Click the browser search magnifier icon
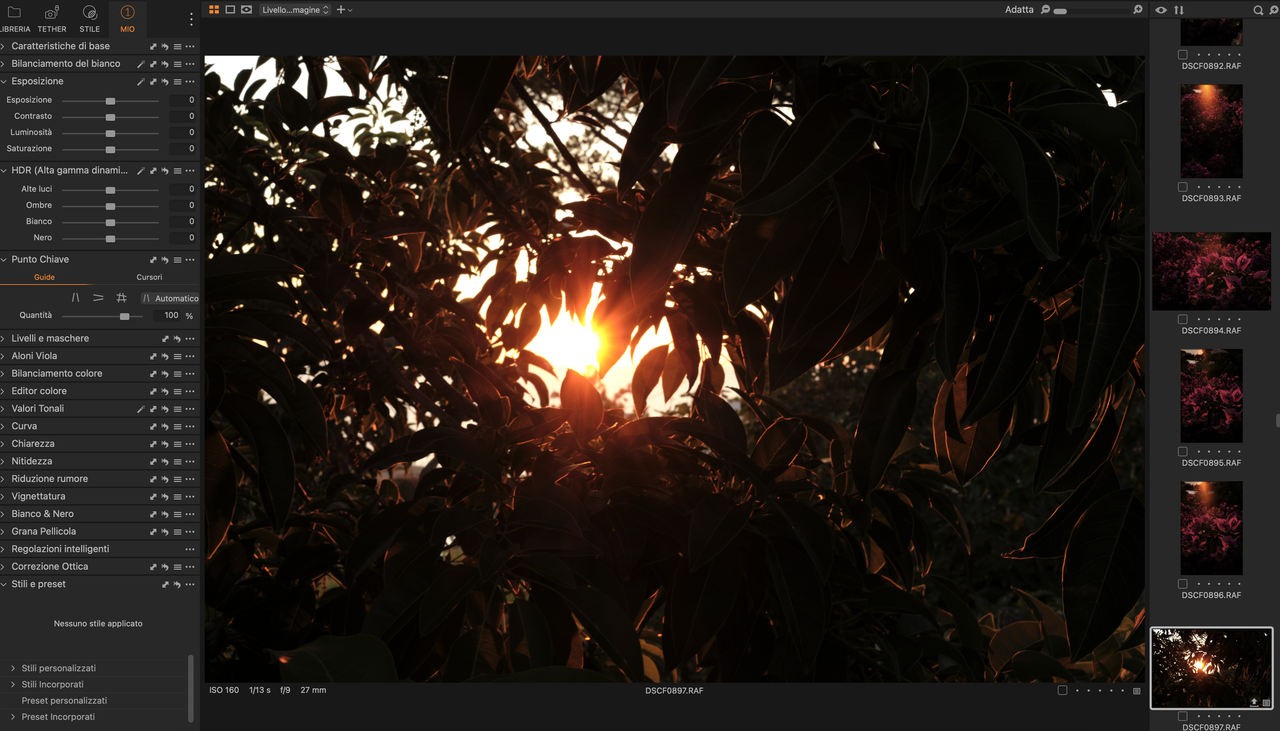This screenshot has height=731, width=1280. [x=1258, y=10]
